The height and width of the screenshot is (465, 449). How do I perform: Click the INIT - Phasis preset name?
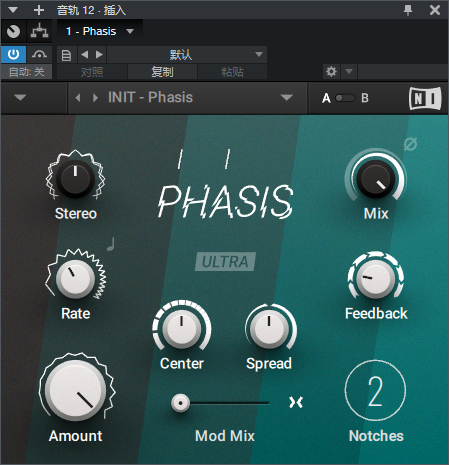[x=150, y=98]
